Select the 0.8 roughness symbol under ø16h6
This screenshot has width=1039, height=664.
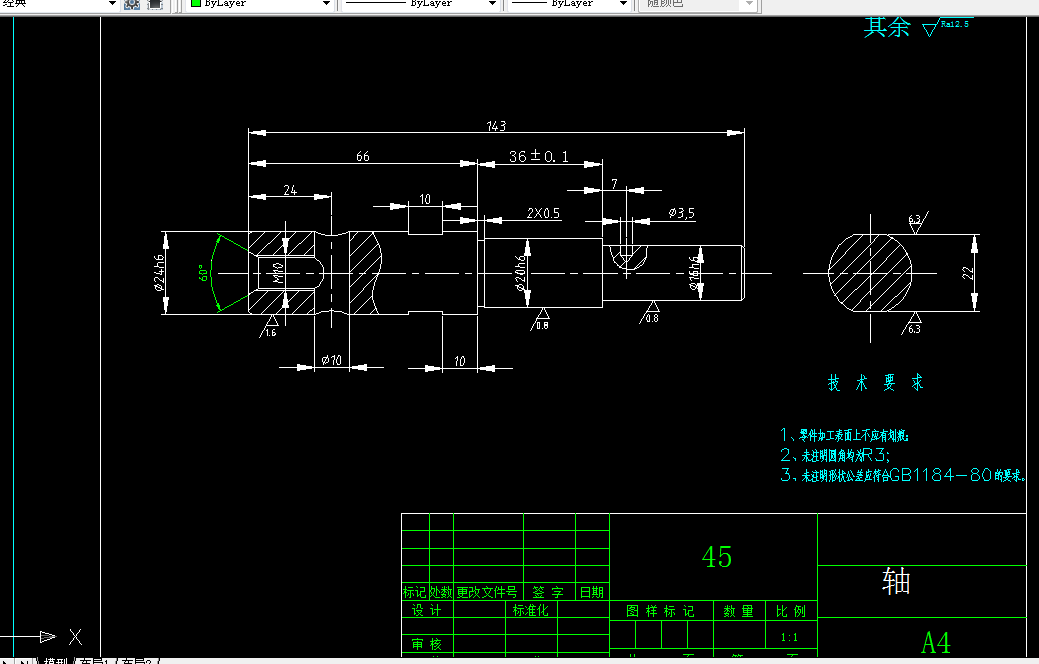pos(650,313)
